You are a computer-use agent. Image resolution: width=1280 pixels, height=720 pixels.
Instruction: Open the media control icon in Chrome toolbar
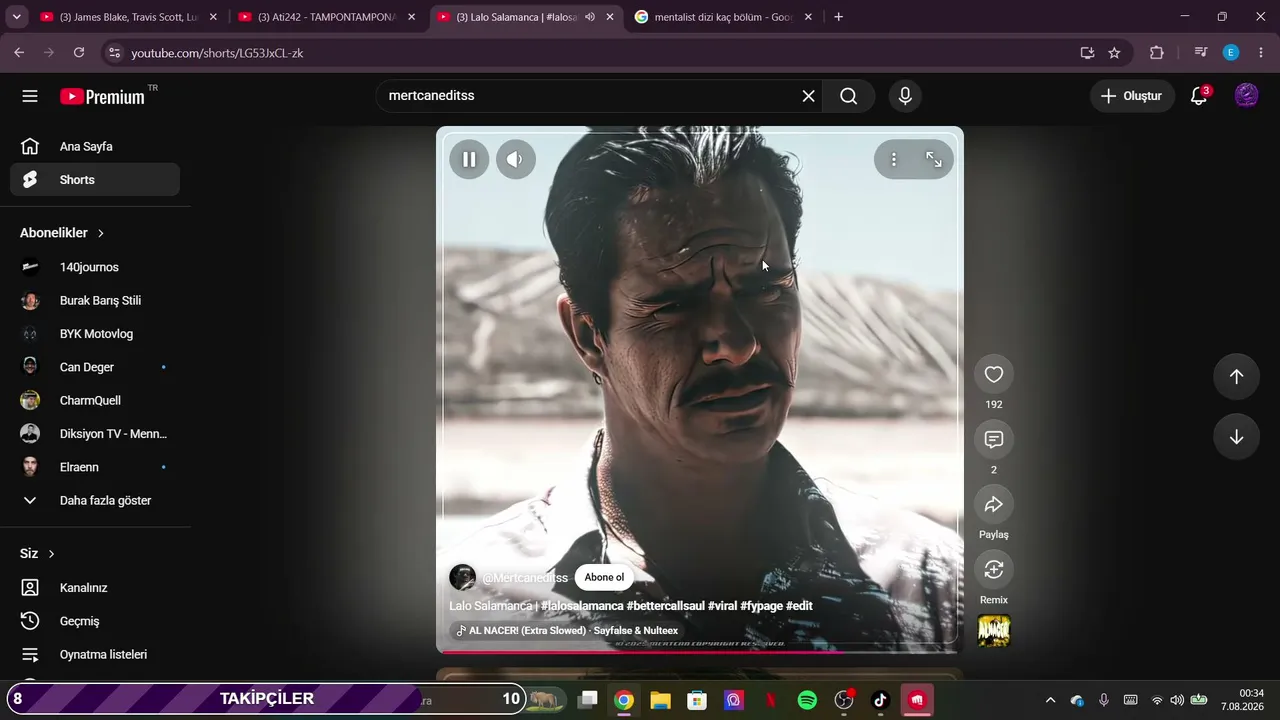coord(1202,53)
